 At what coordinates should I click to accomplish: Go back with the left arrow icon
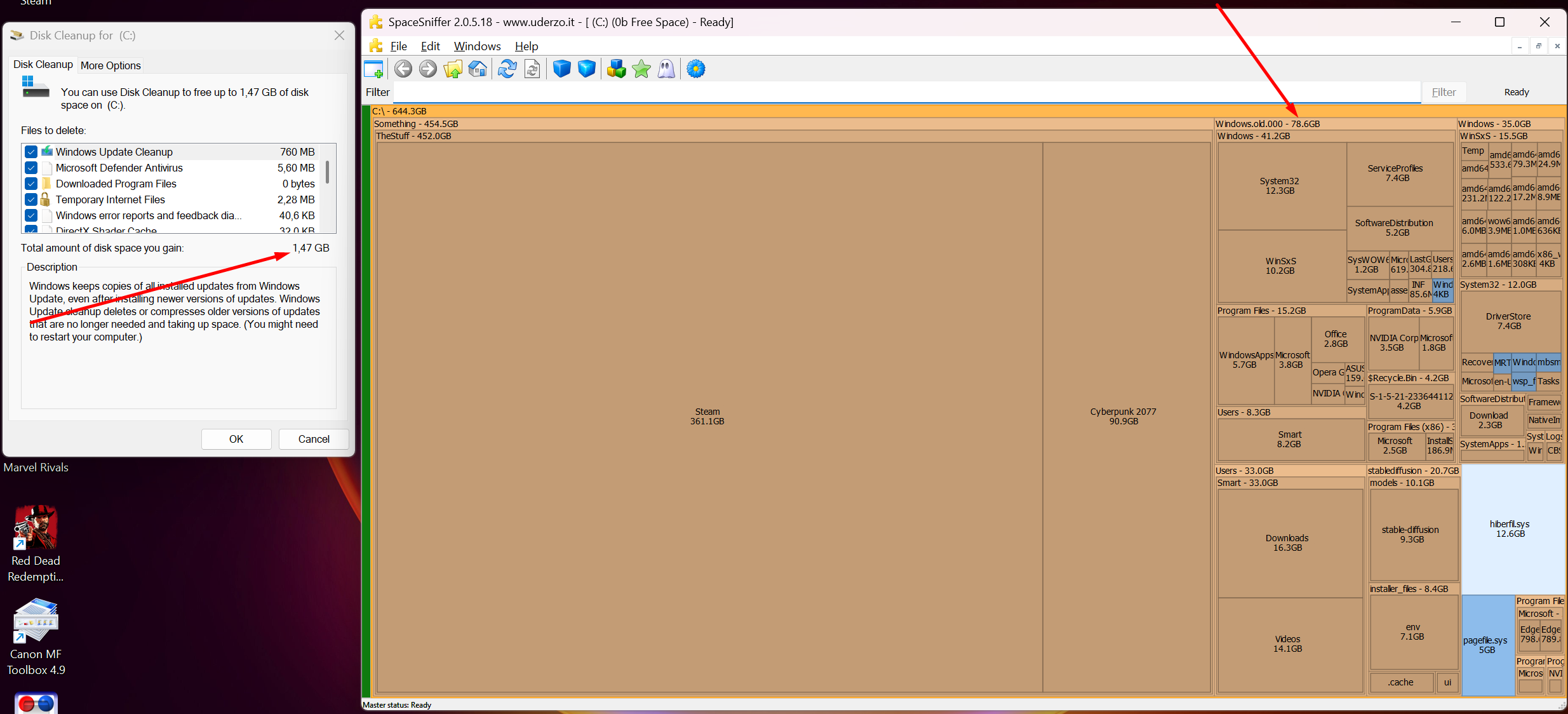(403, 69)
